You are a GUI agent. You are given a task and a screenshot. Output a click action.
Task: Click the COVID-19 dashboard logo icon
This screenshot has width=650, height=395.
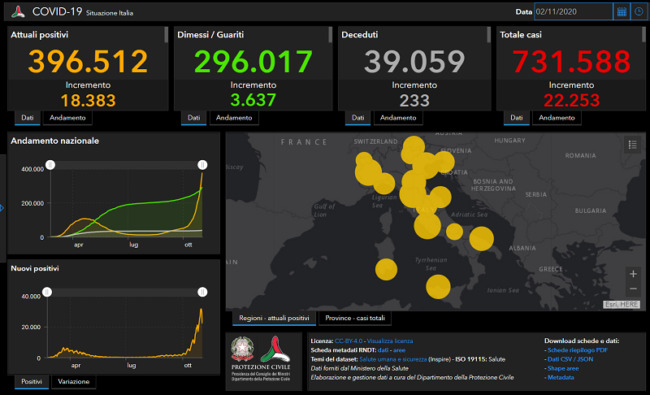coord(18,12)
